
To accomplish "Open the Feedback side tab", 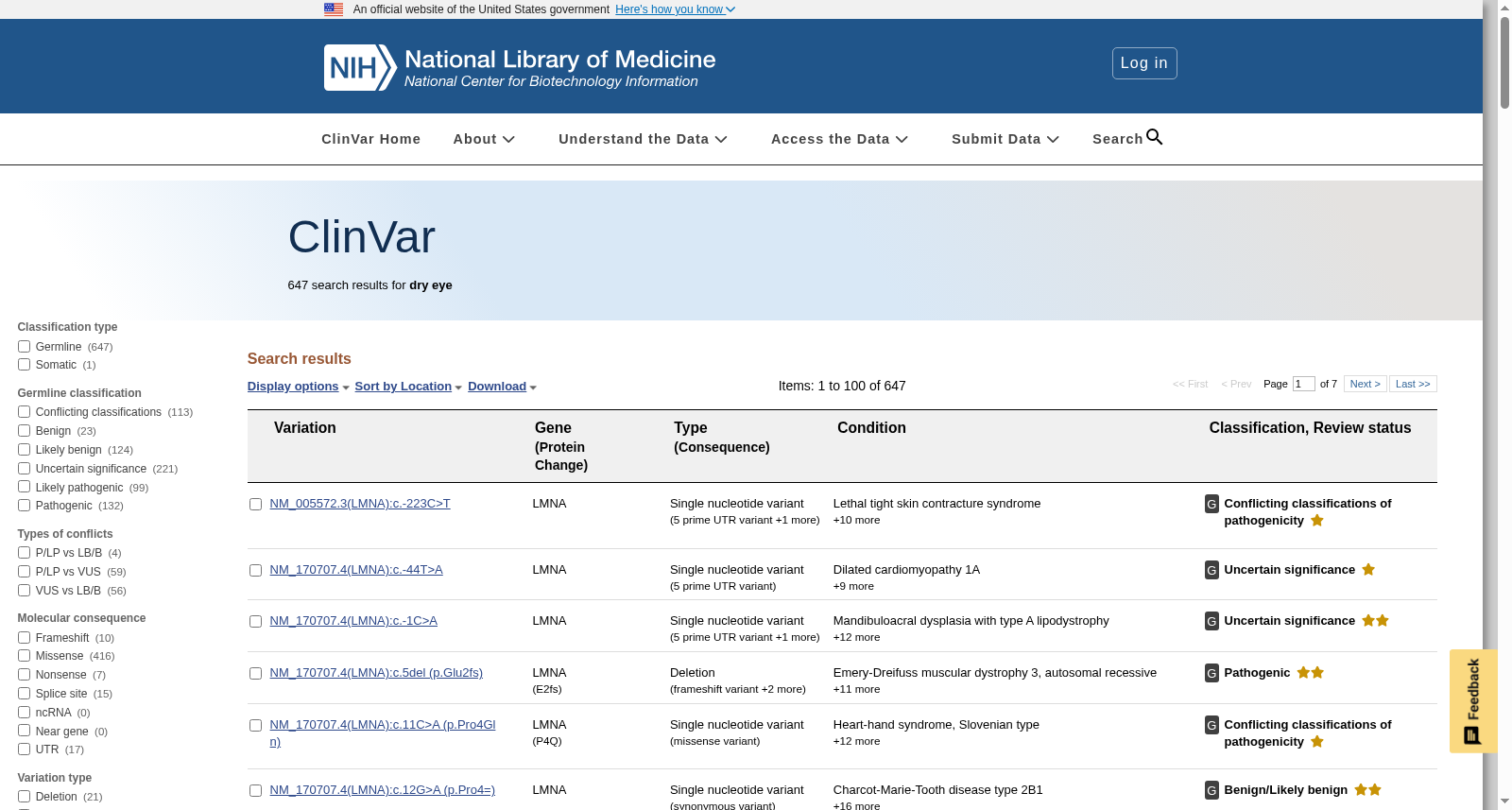I will pyautogui.click(x=1472, y=700).
